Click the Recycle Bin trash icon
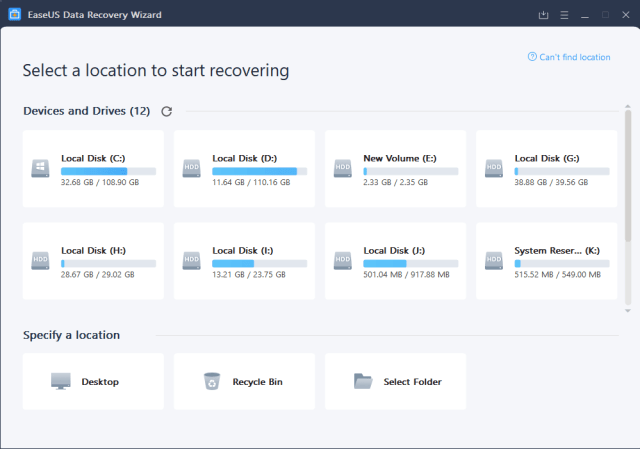Viewport: 640px width, 449px height. tap(212, 381)
